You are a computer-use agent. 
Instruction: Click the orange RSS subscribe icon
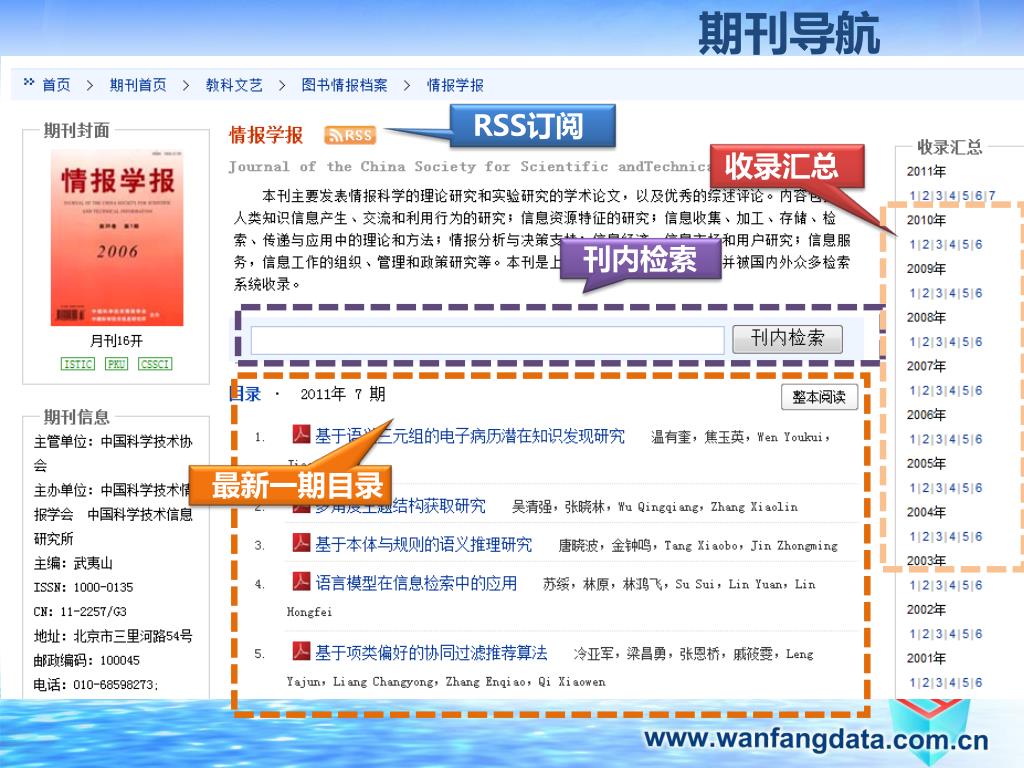click(350, 135)
